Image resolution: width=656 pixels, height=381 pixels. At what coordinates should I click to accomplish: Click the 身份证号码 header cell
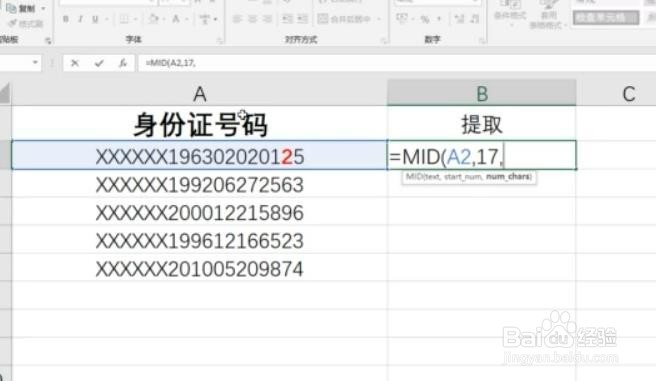(x=200, y=124)
